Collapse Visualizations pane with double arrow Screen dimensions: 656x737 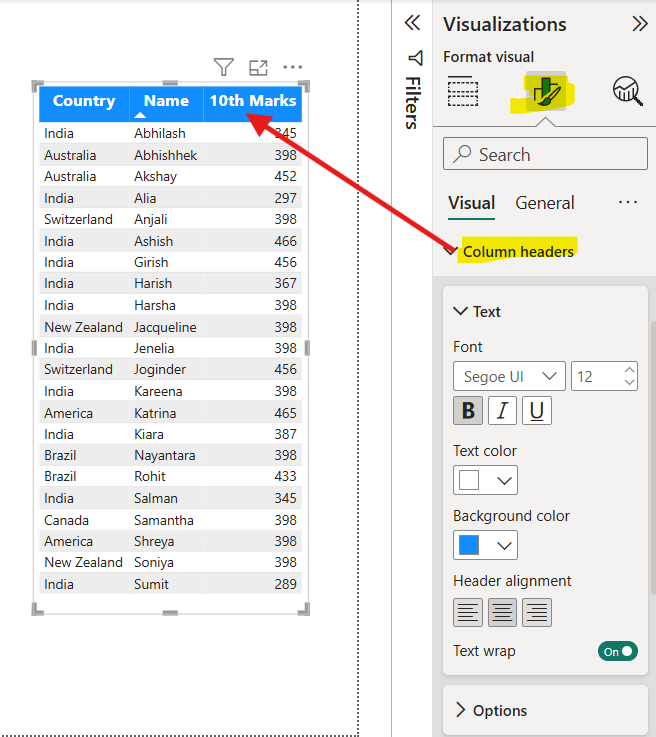click(639, 24)
